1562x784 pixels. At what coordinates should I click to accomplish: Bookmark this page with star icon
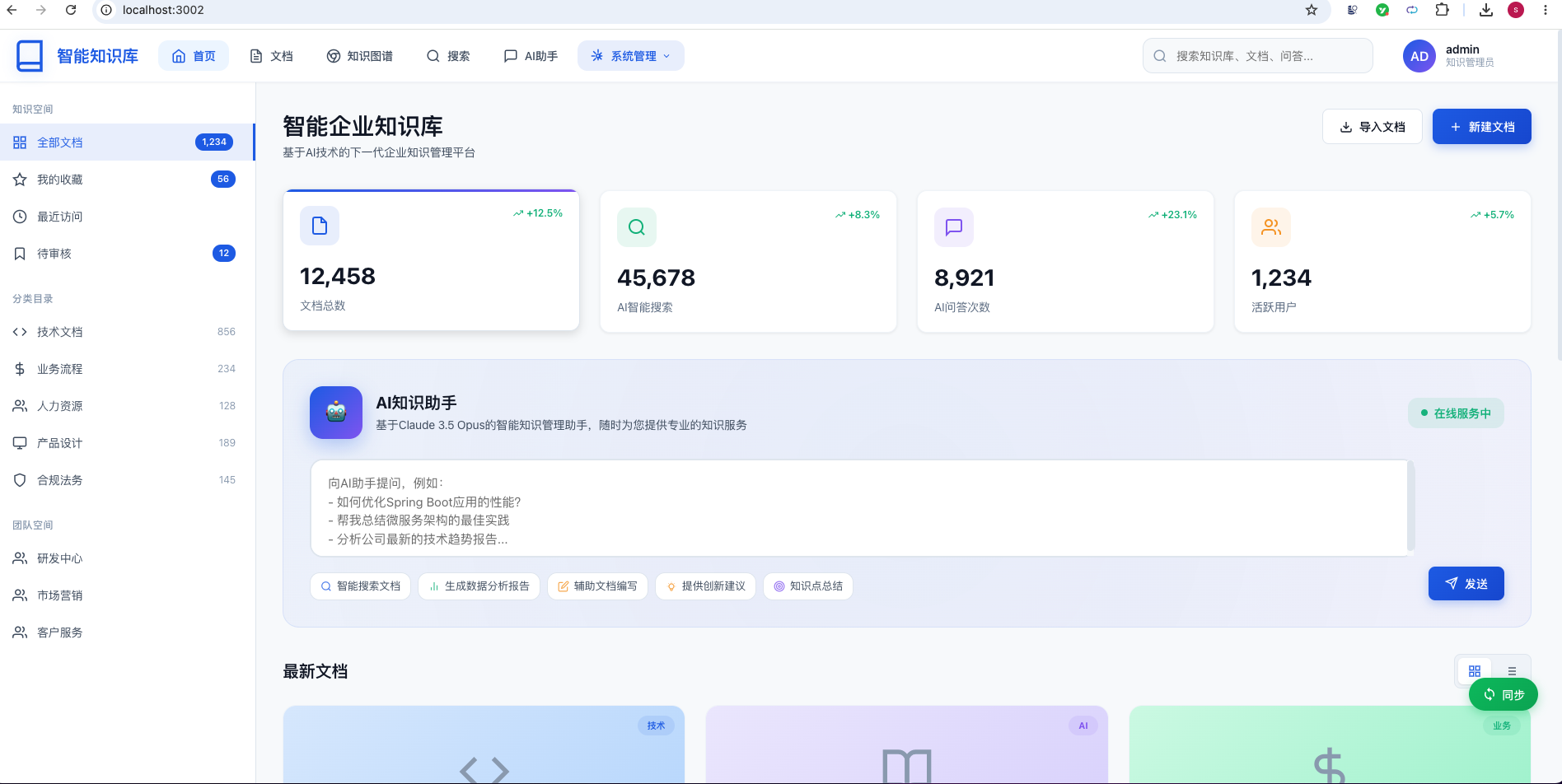point(1312,10)
